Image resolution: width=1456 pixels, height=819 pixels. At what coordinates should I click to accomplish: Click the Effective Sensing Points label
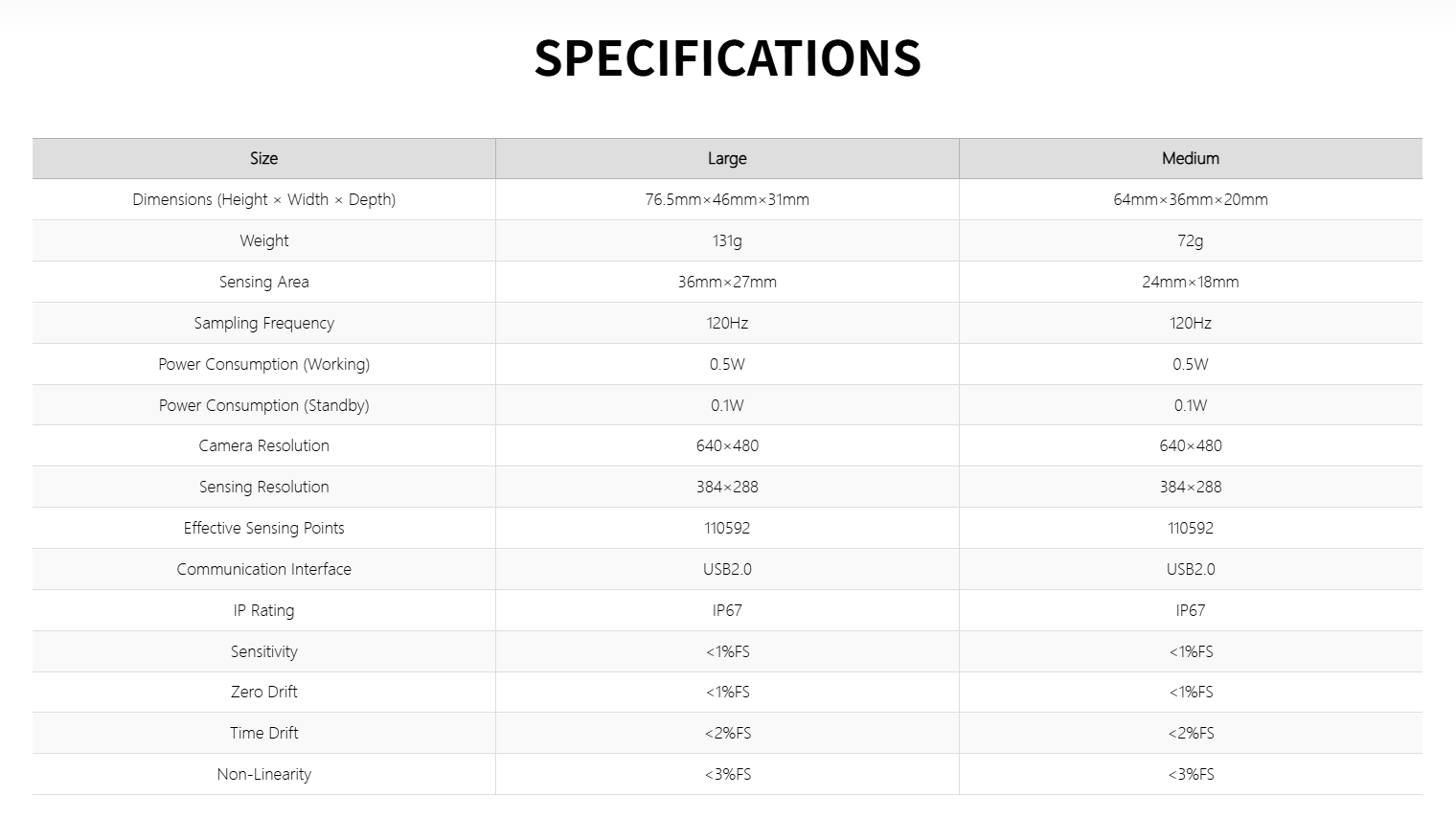(x=263, y=528)
